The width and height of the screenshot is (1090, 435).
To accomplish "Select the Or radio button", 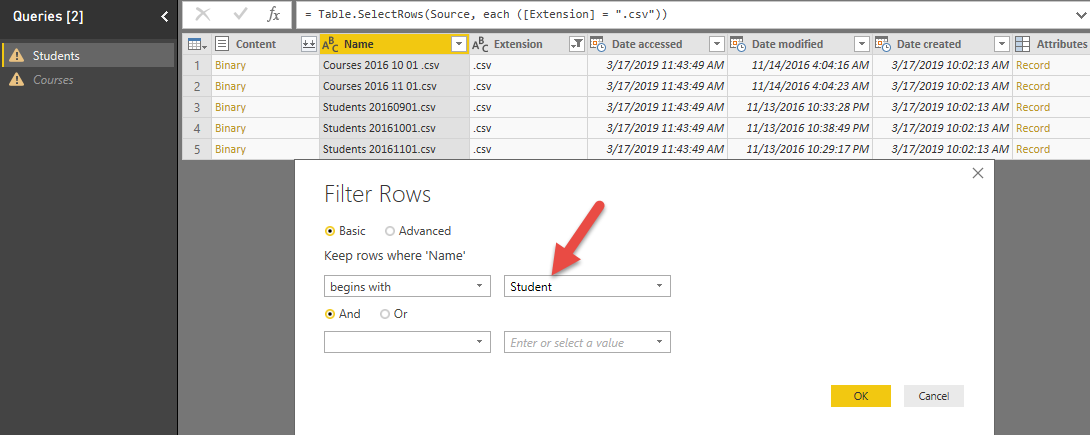I will [x=385, y=314].
